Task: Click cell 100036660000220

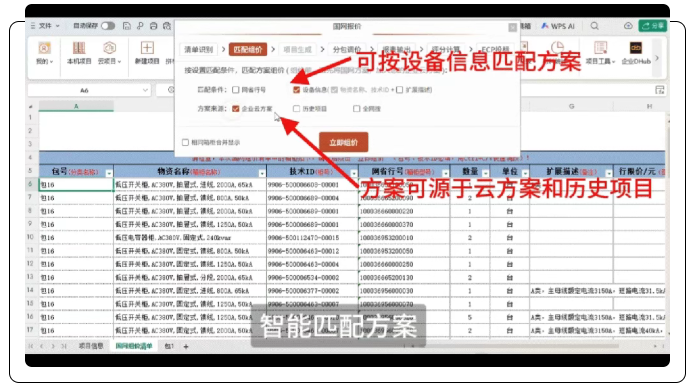Action: coord(404,211)
